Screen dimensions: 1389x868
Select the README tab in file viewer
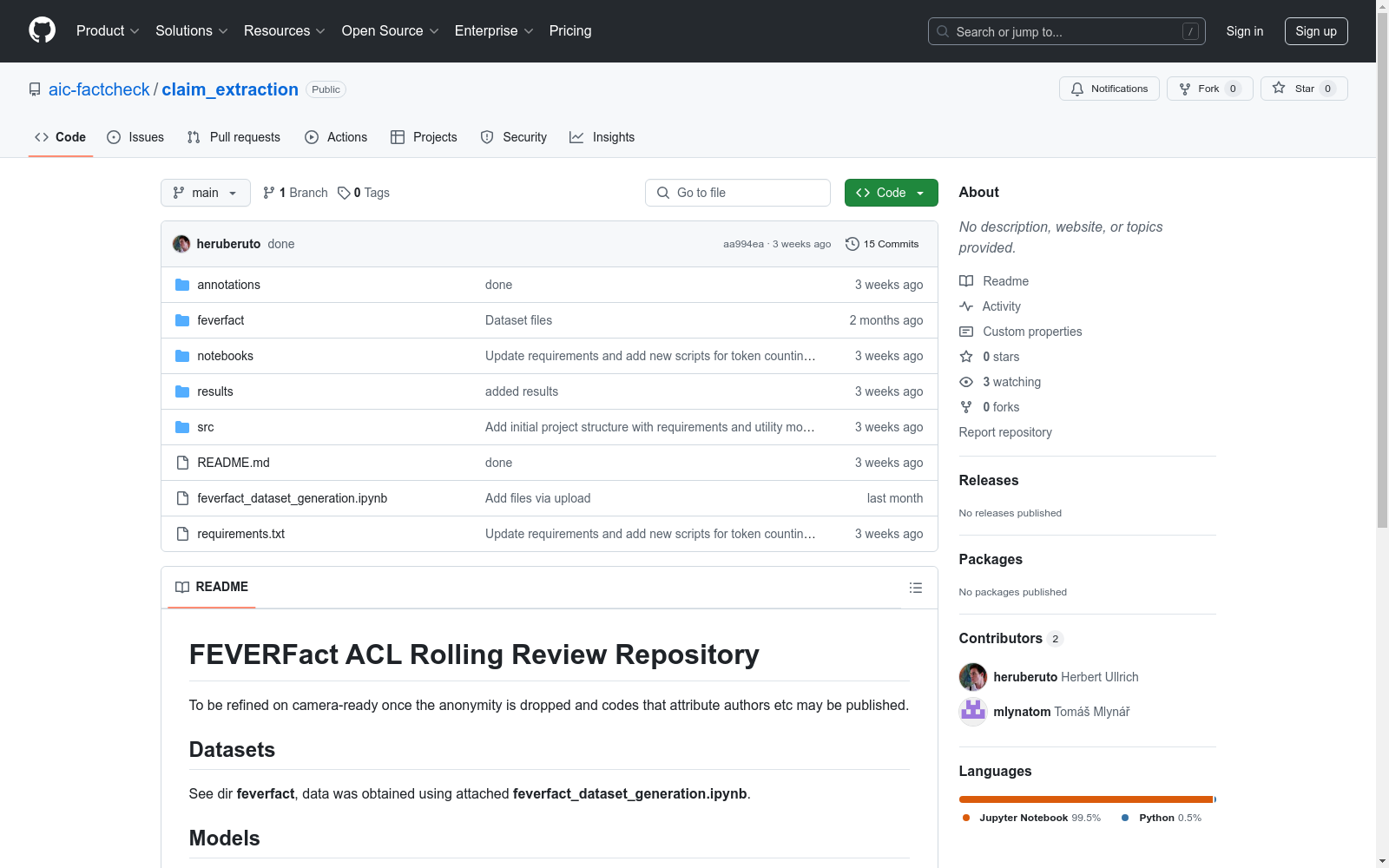pos(212,587)
